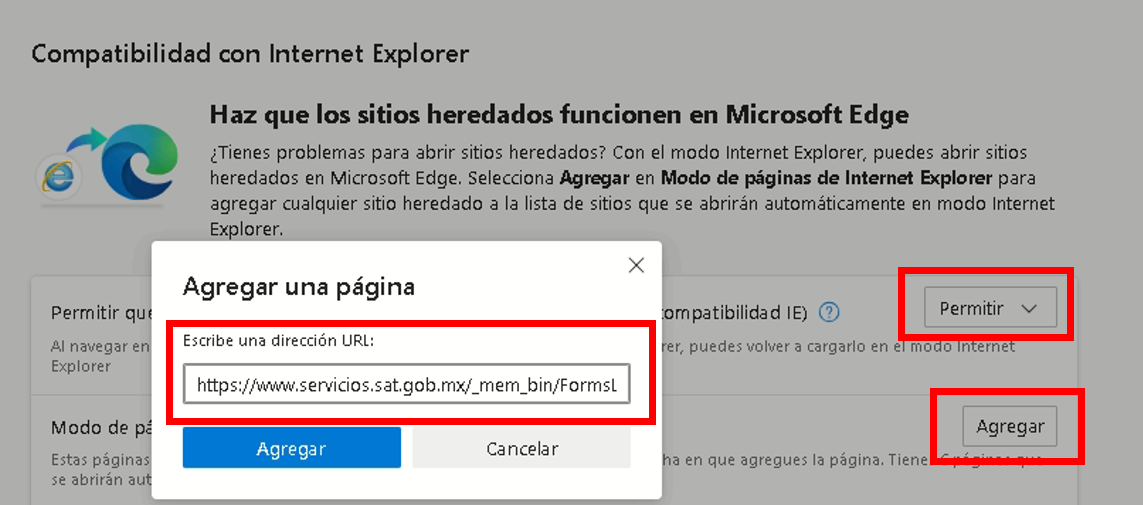Viewport: 1143px width, 505px height.
Task: Select the Permitir que setting row label
Action: (x=98, y=313)
